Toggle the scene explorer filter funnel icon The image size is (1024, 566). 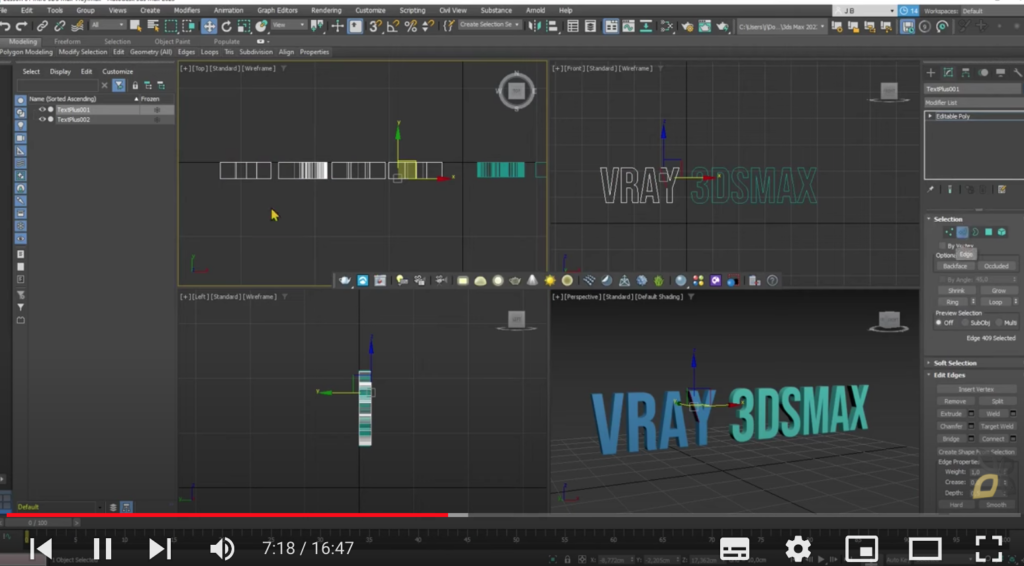pyautogui.click(x=119, y=86)
